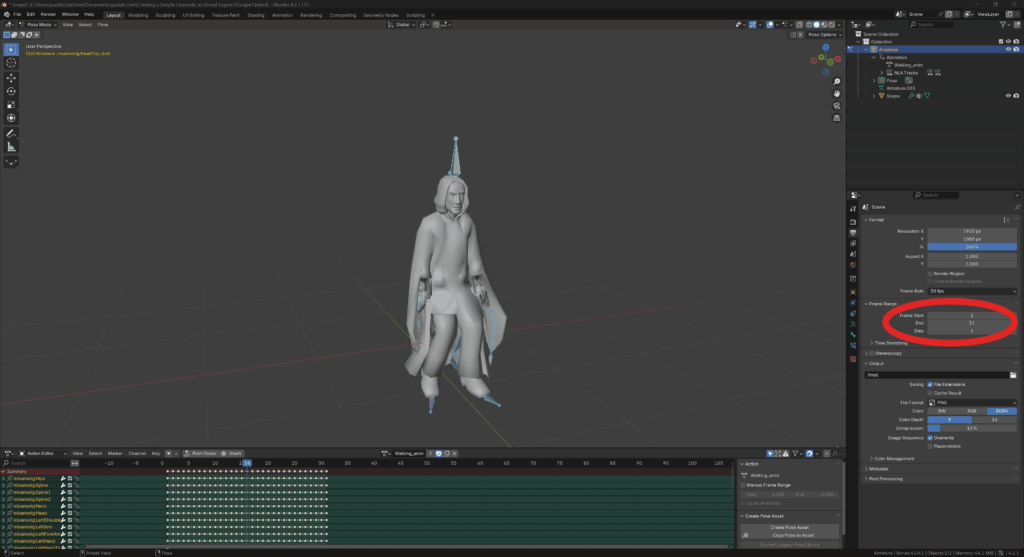Viewport: 1024px width, 557px height.
Task: Select the Scale tool in viewport toolbar
Action: 12,105
